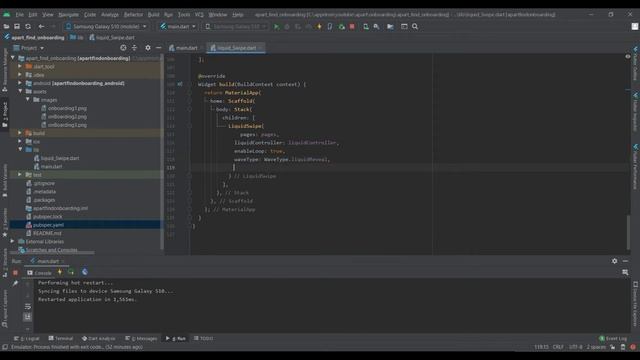Click the red Stop button in main toolbar
This screenshot has height=360, width=640.
pyautogui.click(x=352, y=27)
